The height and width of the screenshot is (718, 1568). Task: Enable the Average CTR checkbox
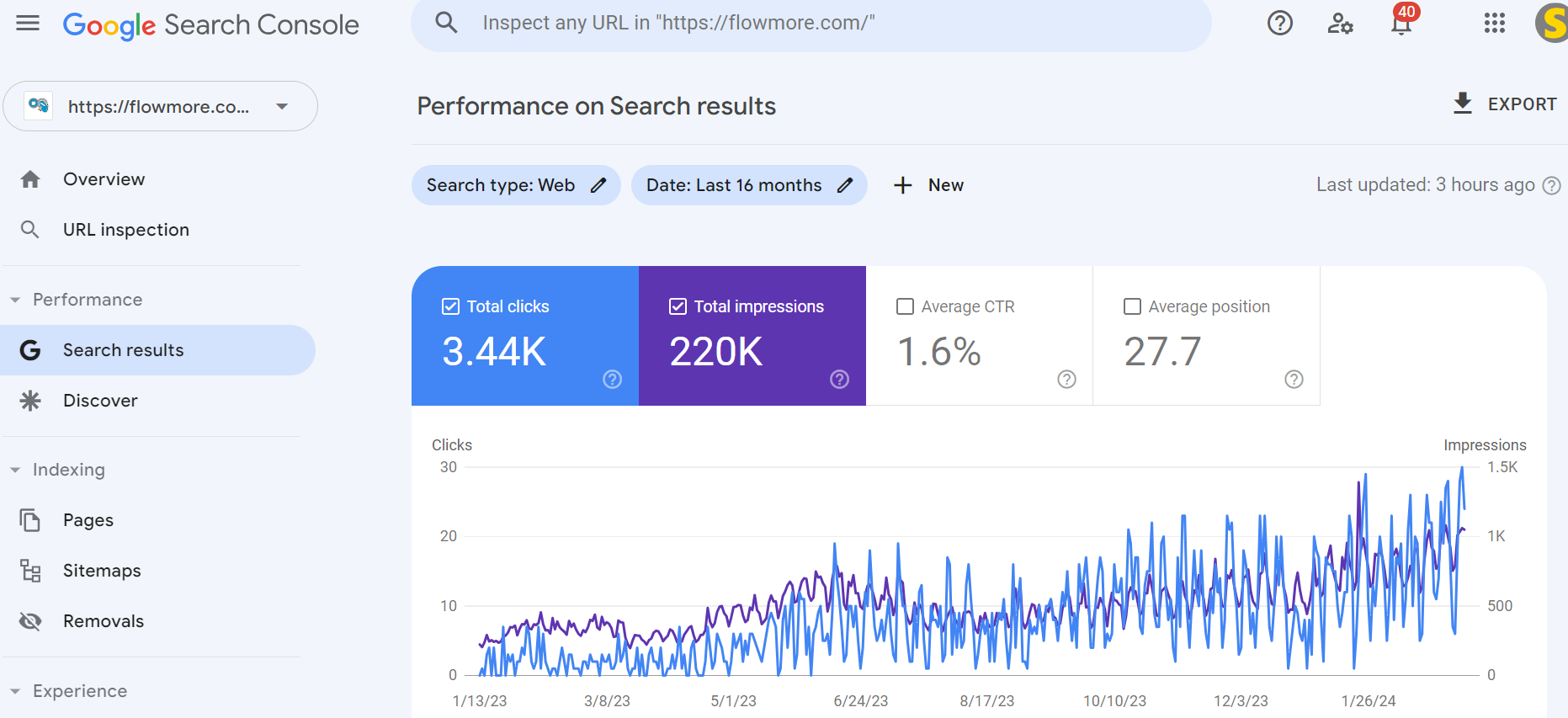(x=905, y=306)
